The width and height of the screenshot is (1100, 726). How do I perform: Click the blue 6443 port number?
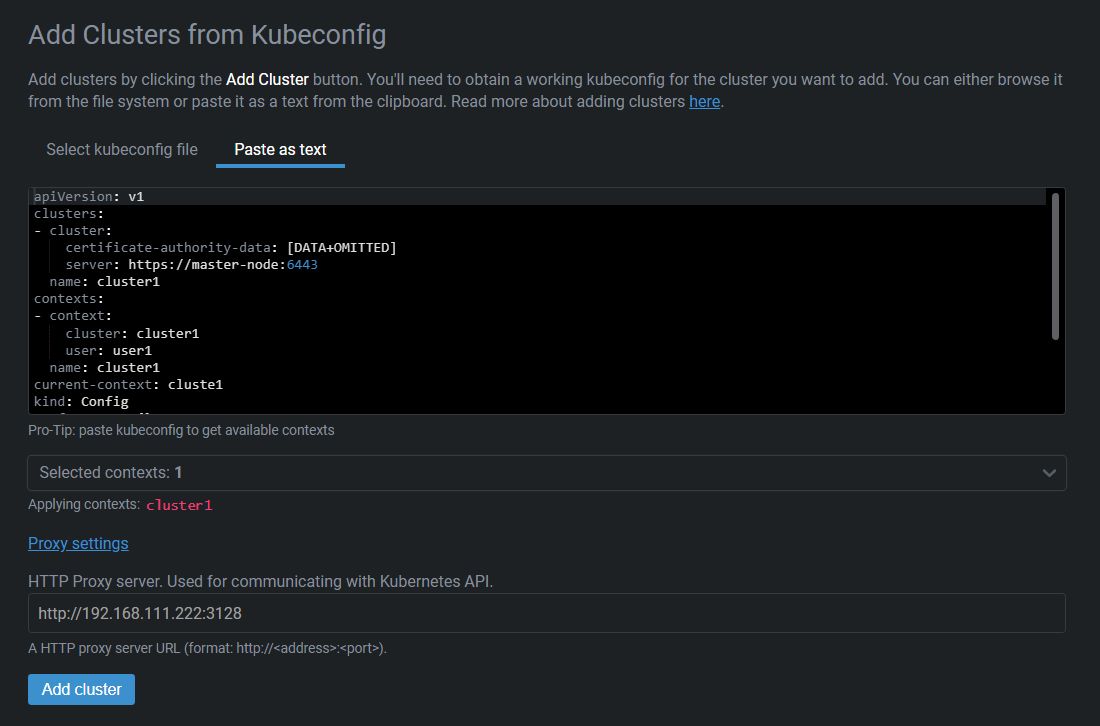tap(302, 265)
